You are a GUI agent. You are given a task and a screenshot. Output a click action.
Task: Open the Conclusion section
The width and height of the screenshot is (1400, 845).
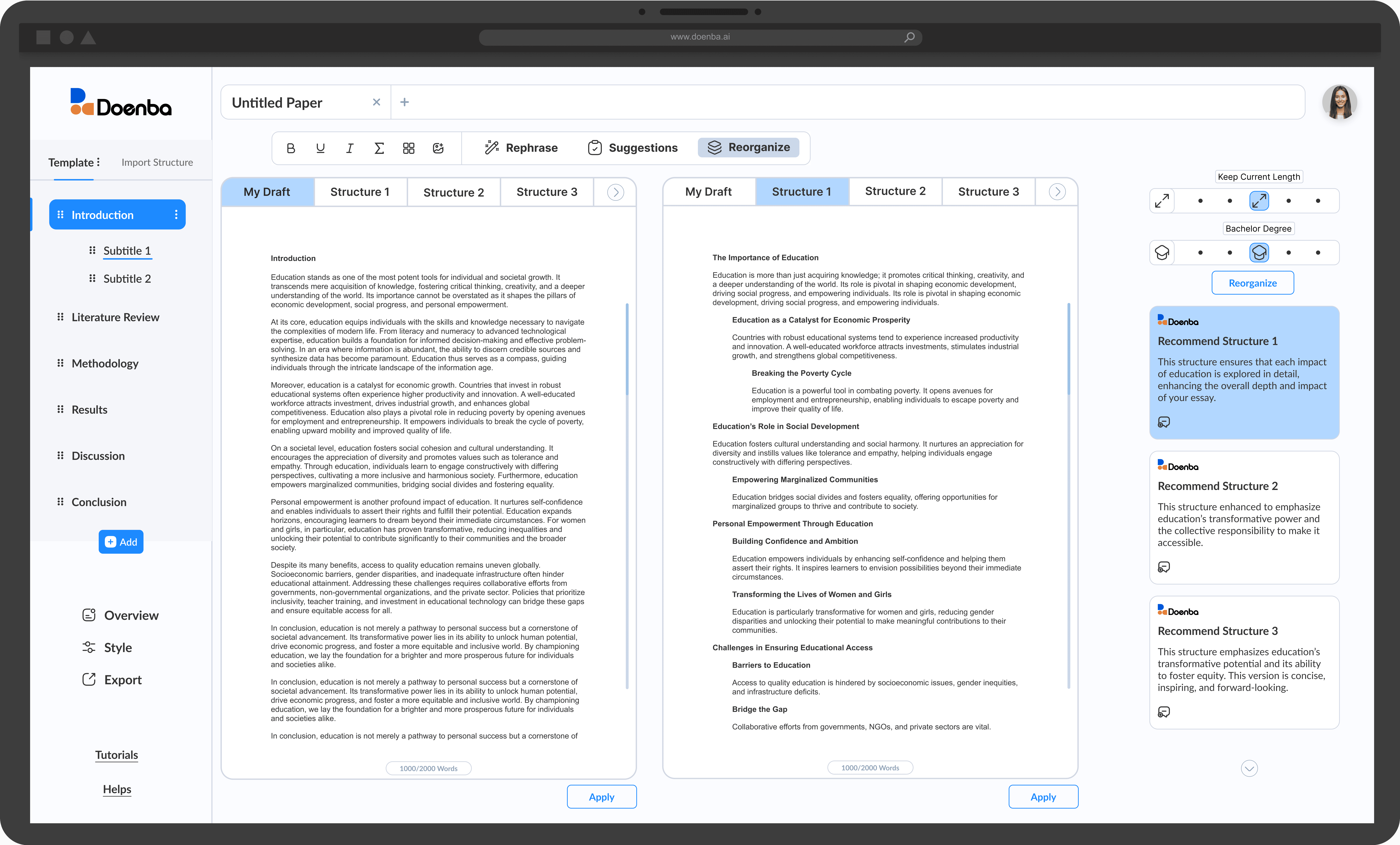click(99, 502)
